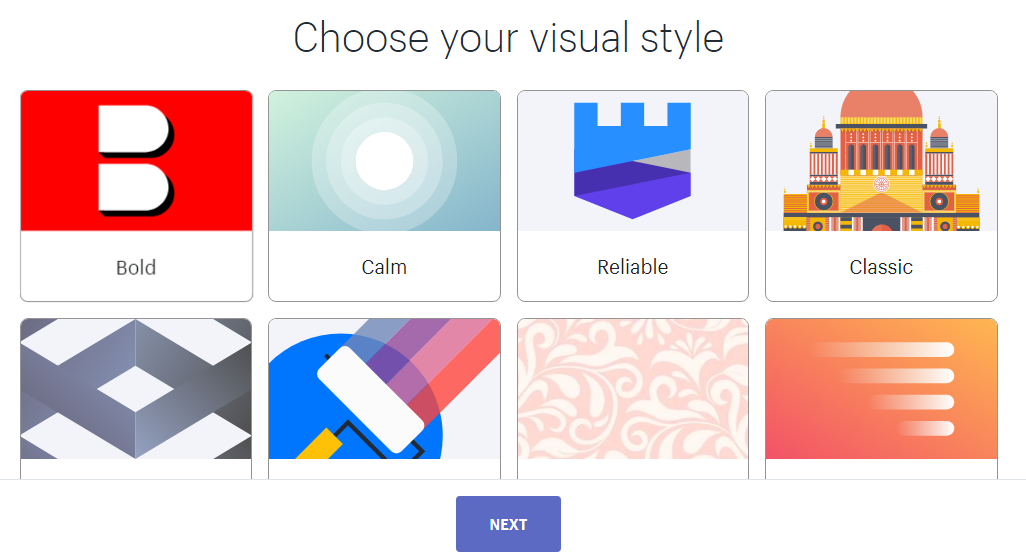This screenshot has height=556, width=1026.
Task: Click the center white diamond in gray card
Action: click(x=135, y=389)
